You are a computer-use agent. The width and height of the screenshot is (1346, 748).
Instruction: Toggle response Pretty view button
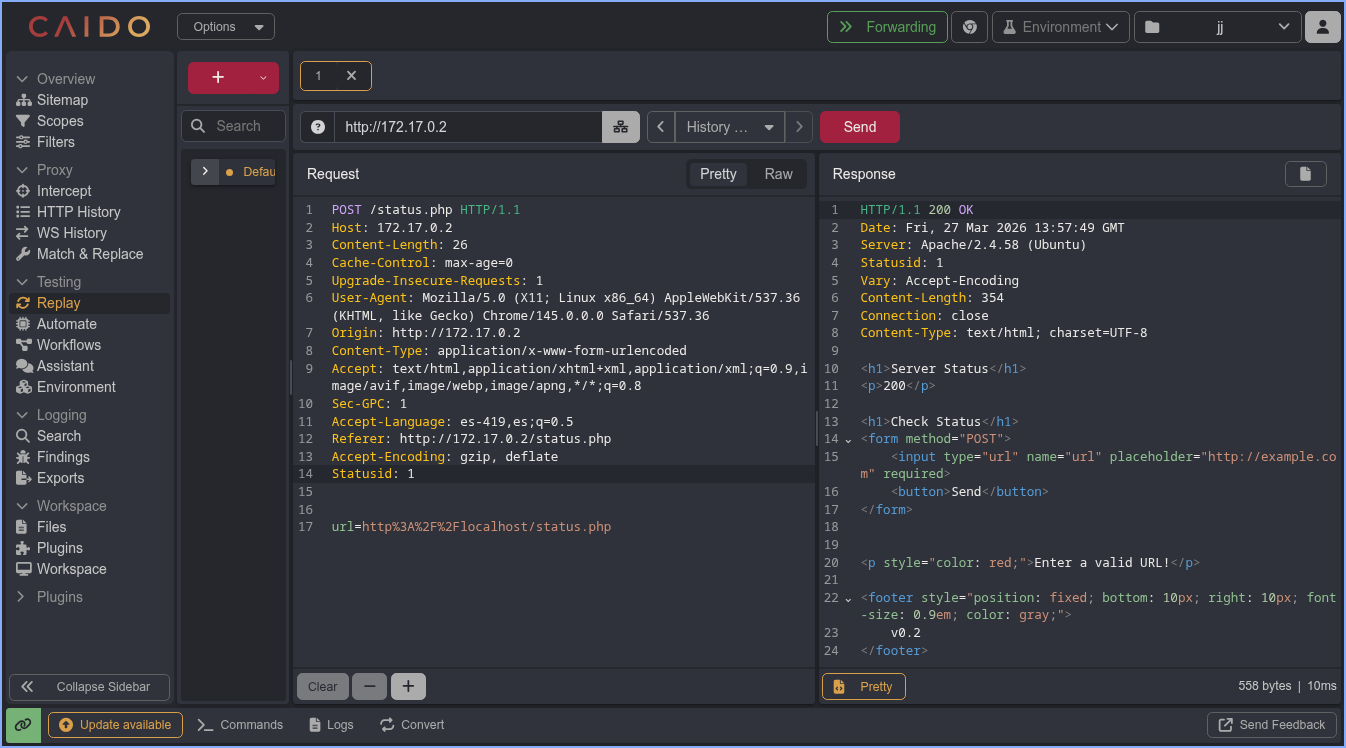864,687
